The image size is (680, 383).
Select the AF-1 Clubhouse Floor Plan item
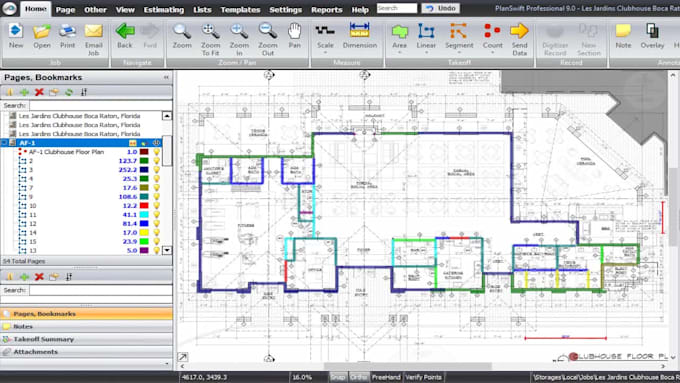coord(66,152)
